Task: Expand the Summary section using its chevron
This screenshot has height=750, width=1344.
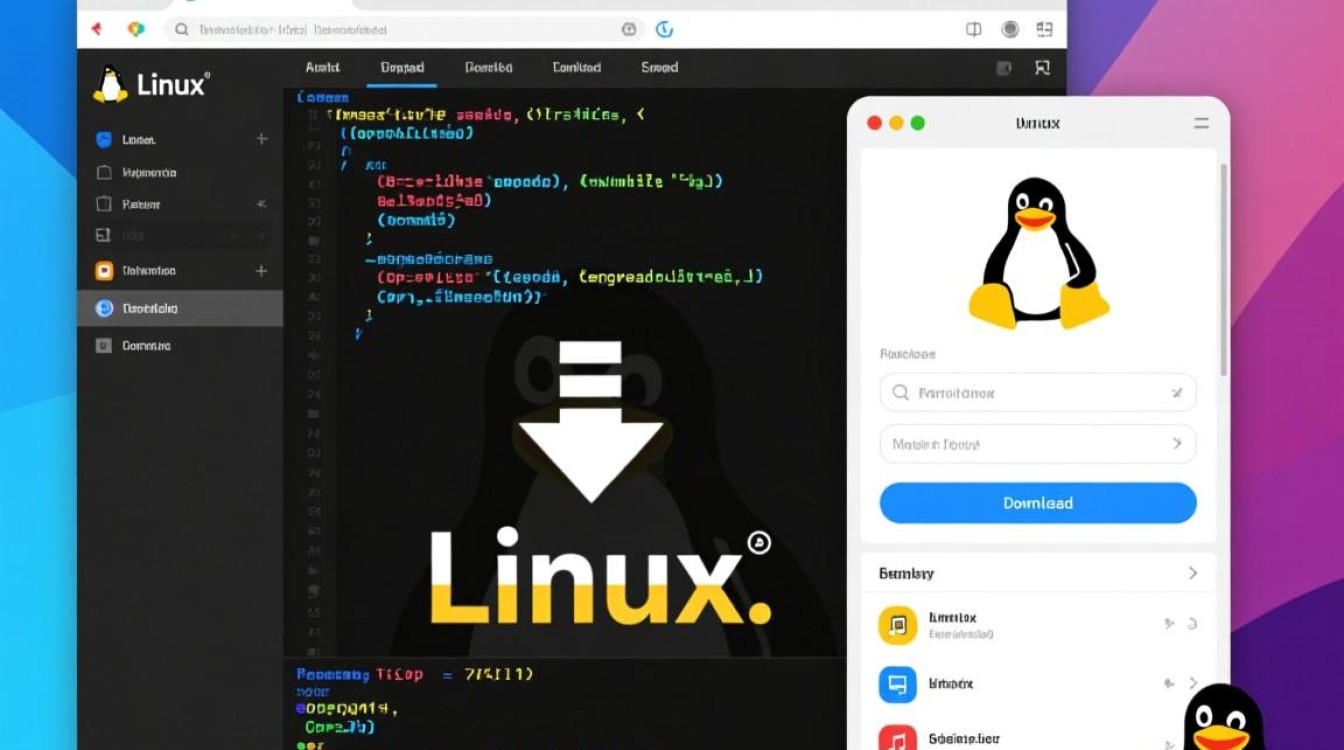Action: tap(1192, 572)
